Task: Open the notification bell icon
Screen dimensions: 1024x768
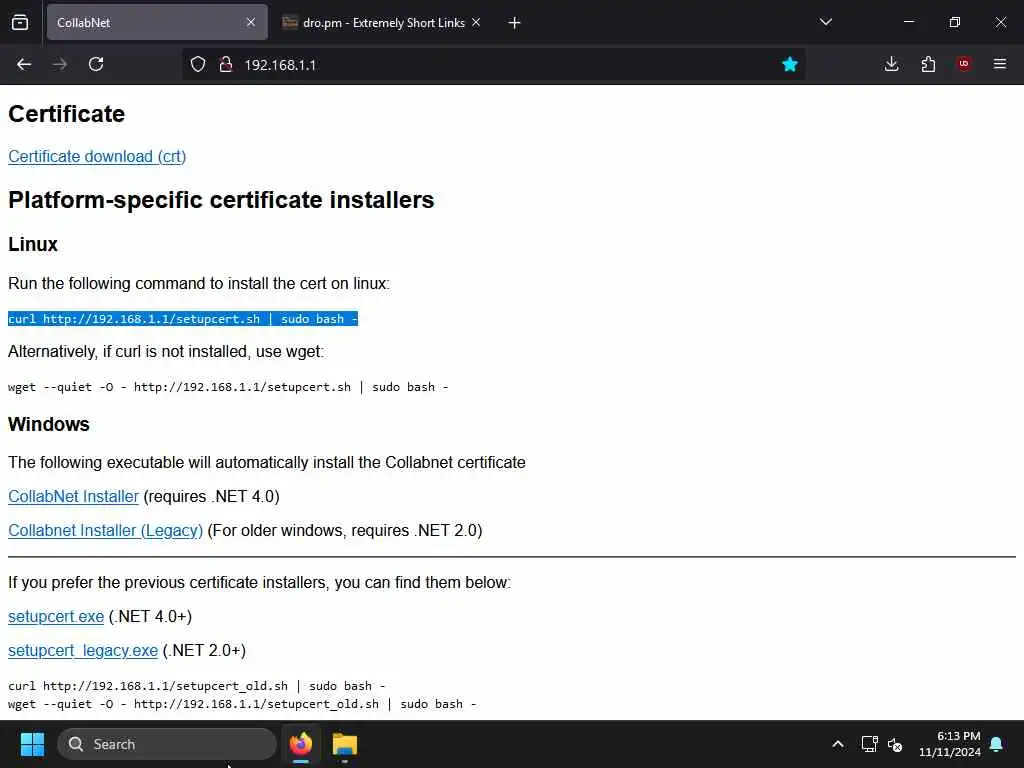Action: pos(997,744)
